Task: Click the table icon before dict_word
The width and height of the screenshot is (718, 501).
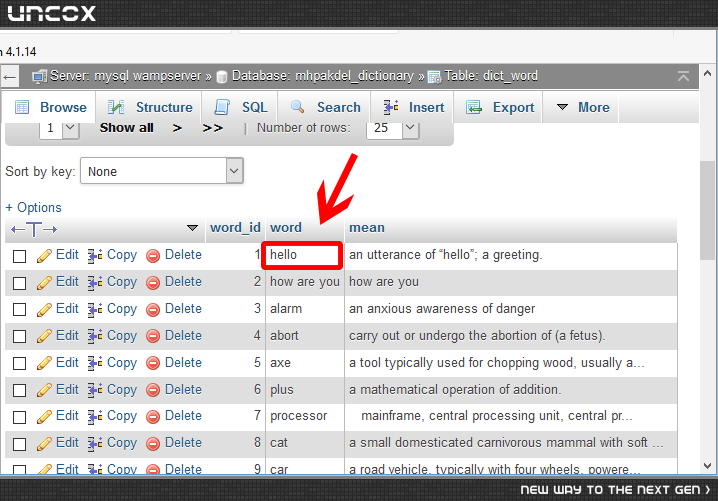Action: click(x=434, y=77)
